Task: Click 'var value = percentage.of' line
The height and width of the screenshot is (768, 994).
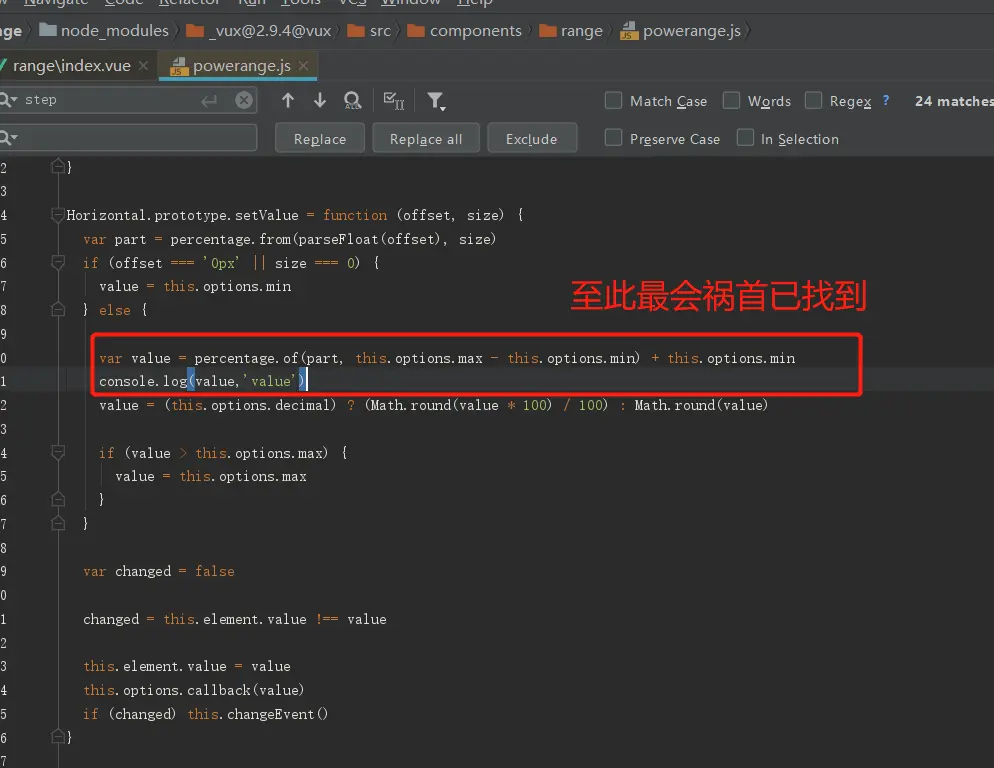Action: point(447,358)
